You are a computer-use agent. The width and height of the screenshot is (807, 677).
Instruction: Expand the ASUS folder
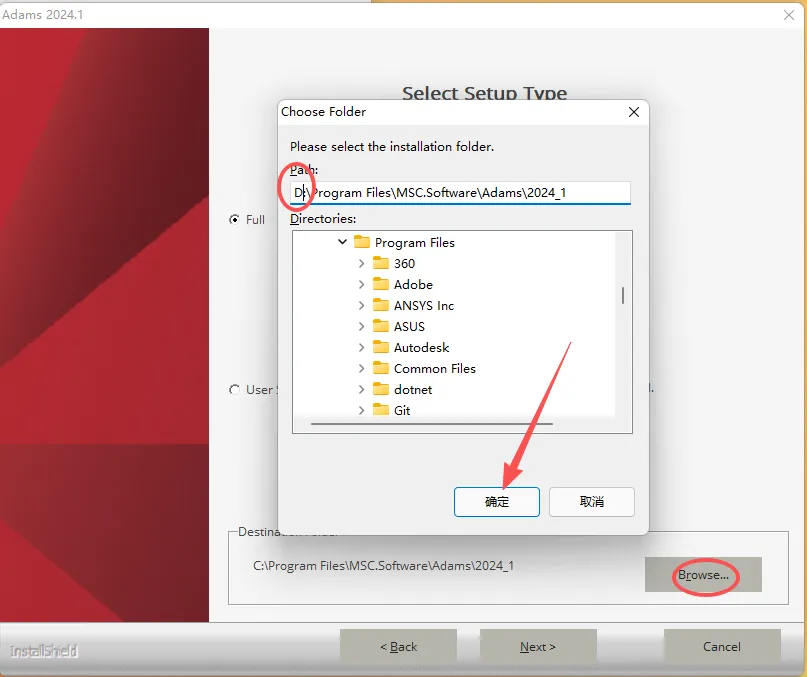tap(361, 326)
